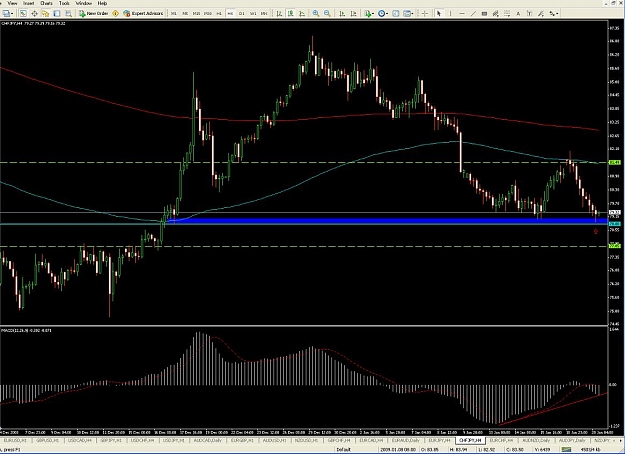Expand the Indicators dropdown arrow
The width and height of the screenshot is (625, 454).
pyautogui.click(x=373, y=14)
